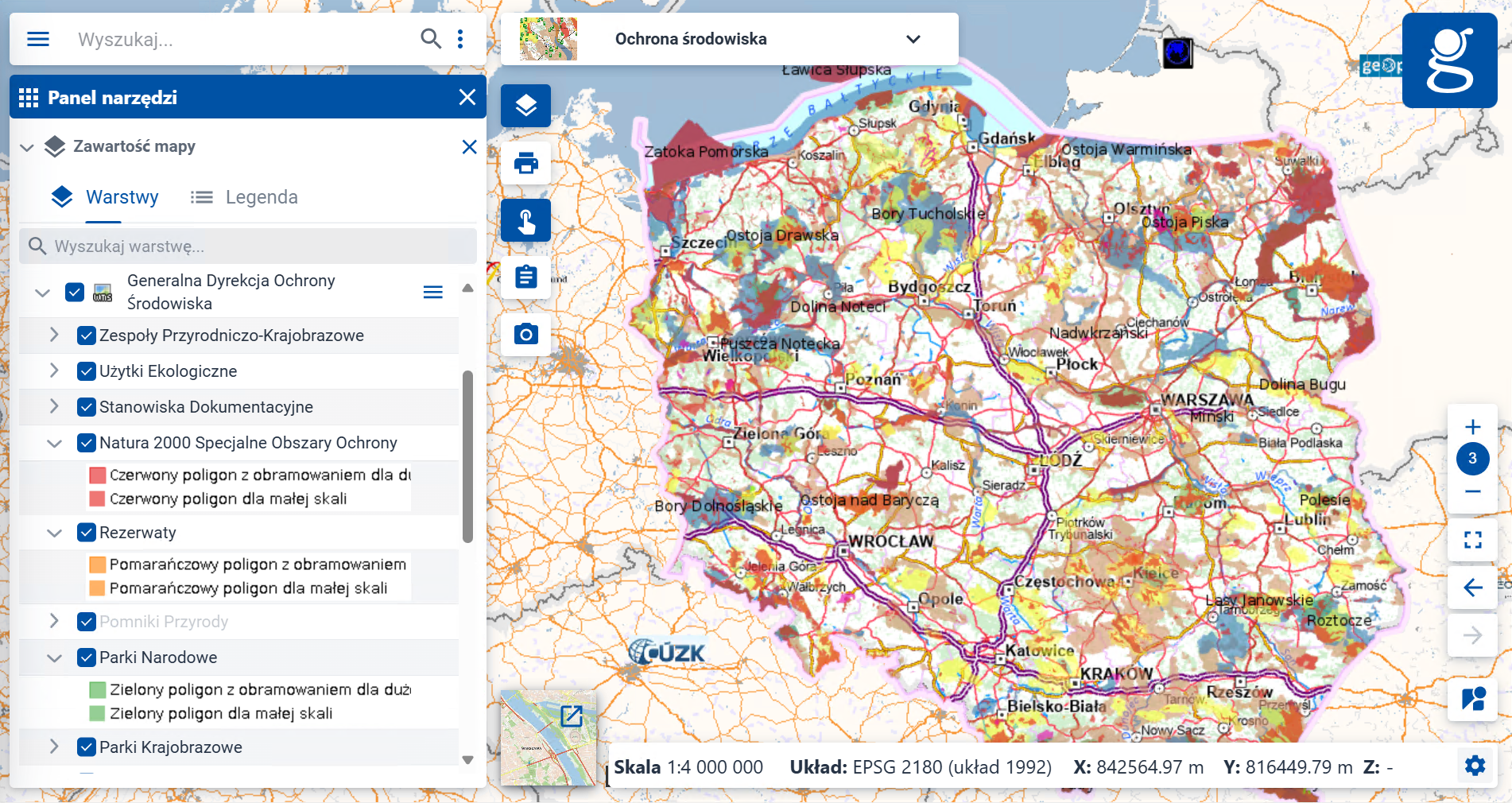Print the current map
1512x803 pixels.
coord(525,163)
